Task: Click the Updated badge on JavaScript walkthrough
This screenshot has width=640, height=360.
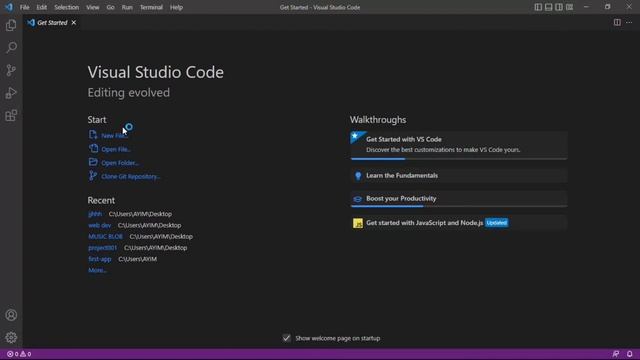Action: coord(497,223)
